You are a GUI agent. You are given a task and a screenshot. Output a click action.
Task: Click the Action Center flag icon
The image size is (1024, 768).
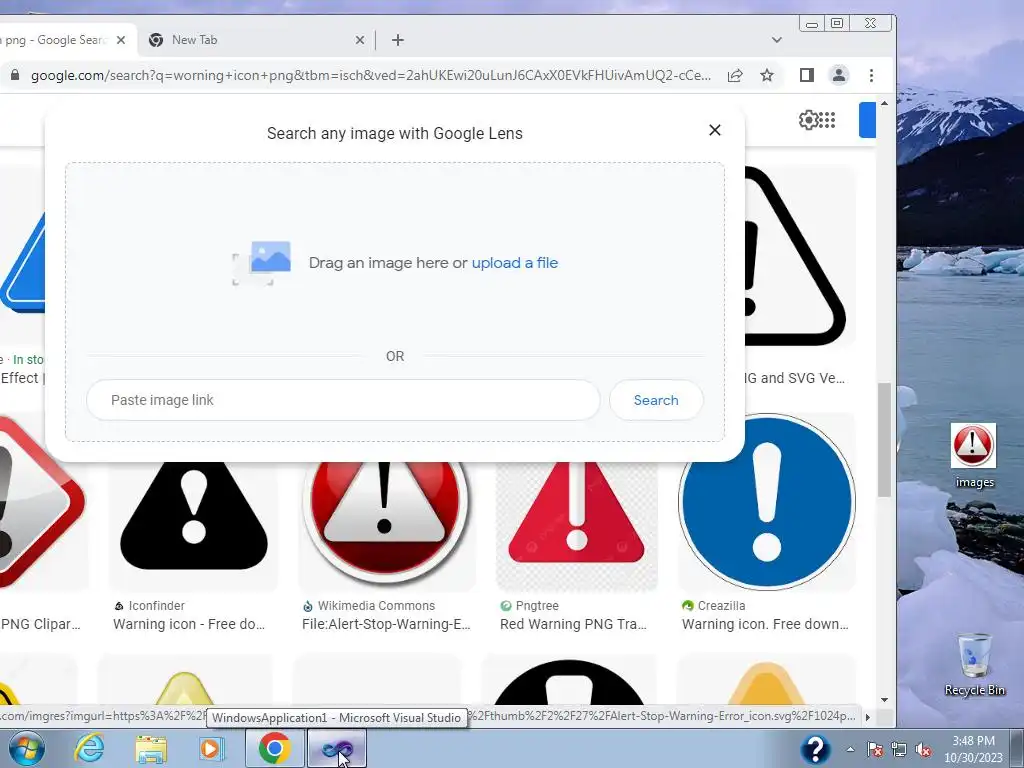click(x=875, y=749)
